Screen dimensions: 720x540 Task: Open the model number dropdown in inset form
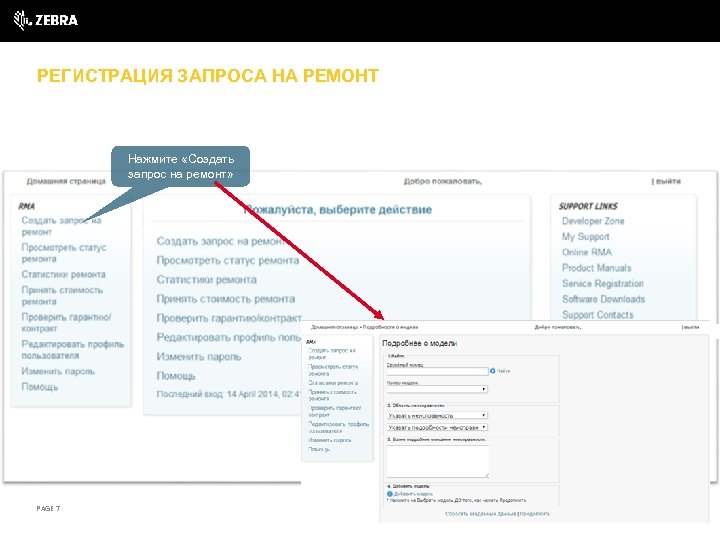437,389
